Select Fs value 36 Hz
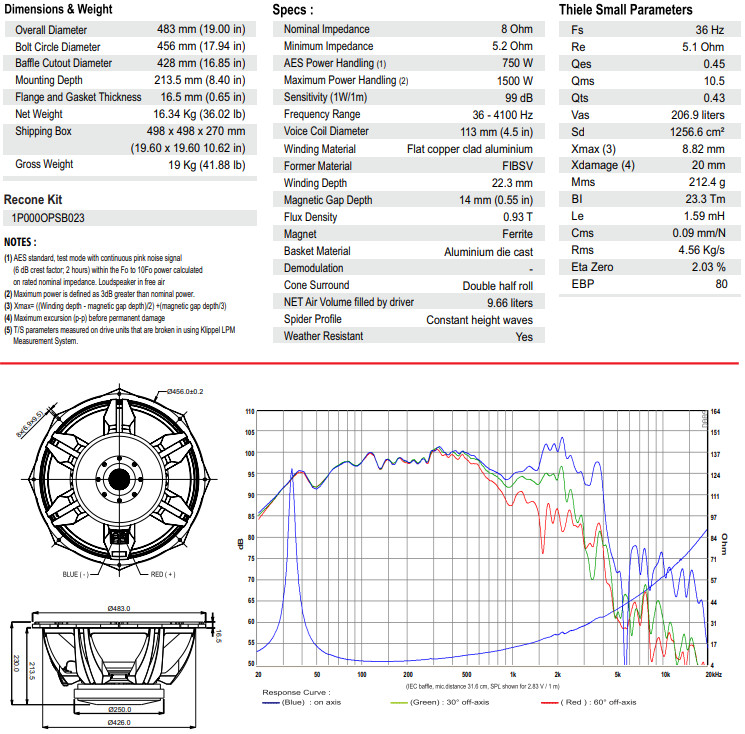 coord(710,30)
